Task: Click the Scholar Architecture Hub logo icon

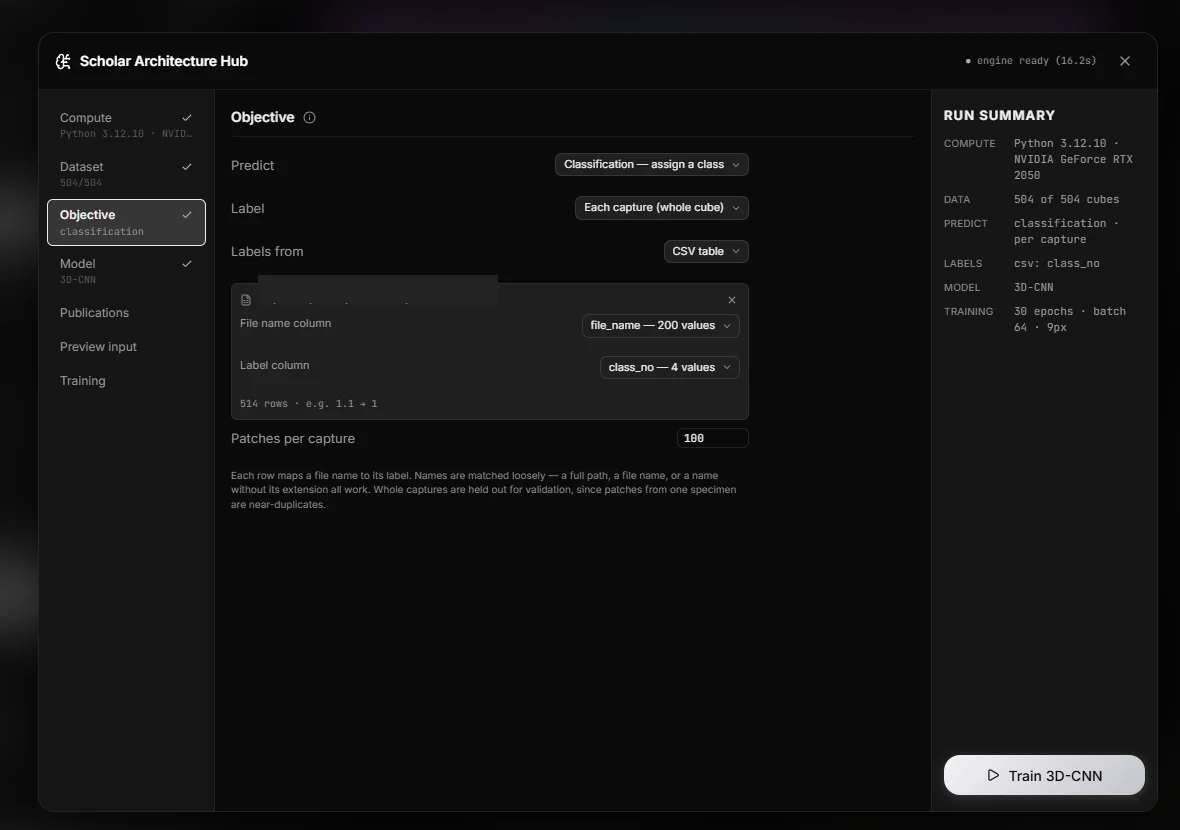Action: pyautogui.click(x=63, y=62)
